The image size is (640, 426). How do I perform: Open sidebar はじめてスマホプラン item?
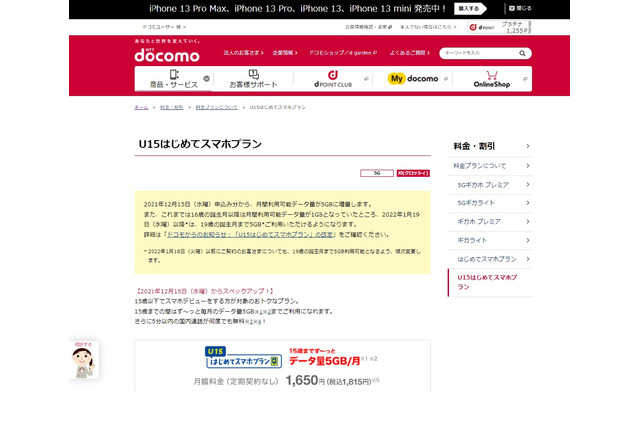click(490, 259)
